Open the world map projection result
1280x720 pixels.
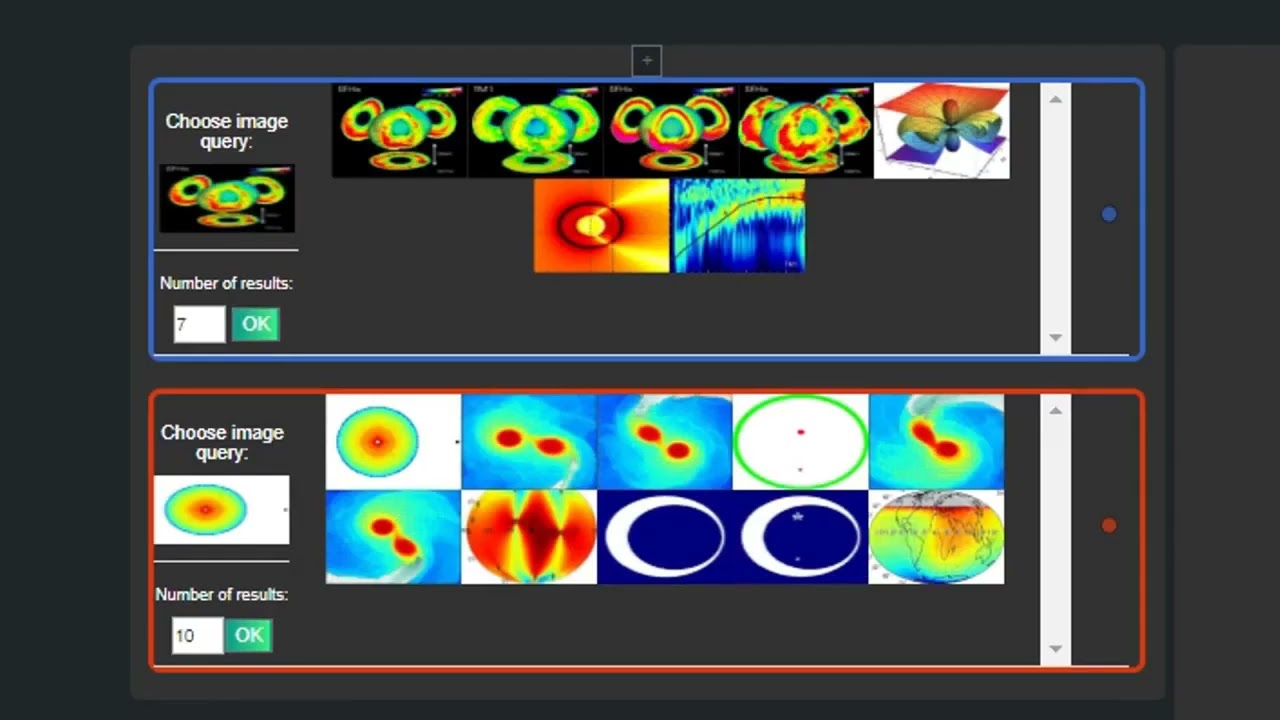pos(936,536)
